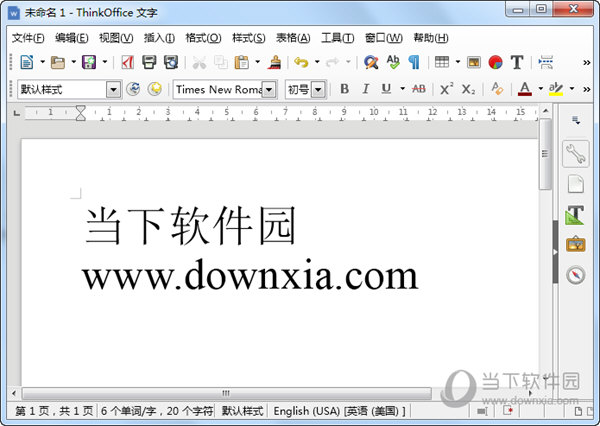Click the Insert Text Box icon
The height and width of the screenshot is (426, 600).
click(517, 62)
